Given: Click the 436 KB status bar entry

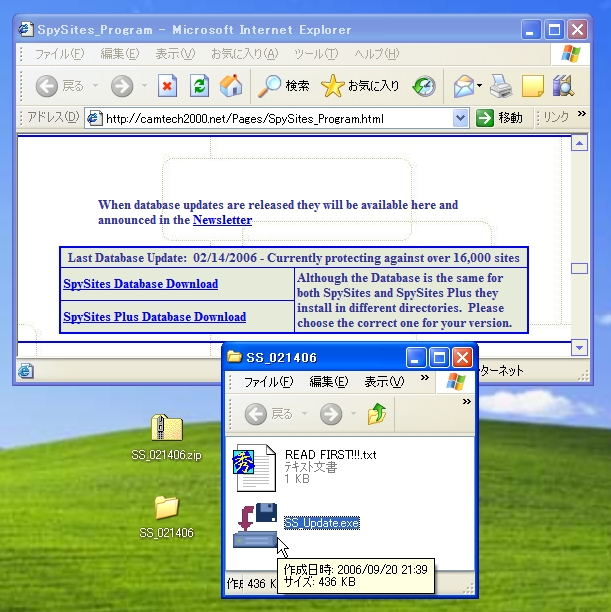Looking at the screenshot, I should [x=261, y=584].
